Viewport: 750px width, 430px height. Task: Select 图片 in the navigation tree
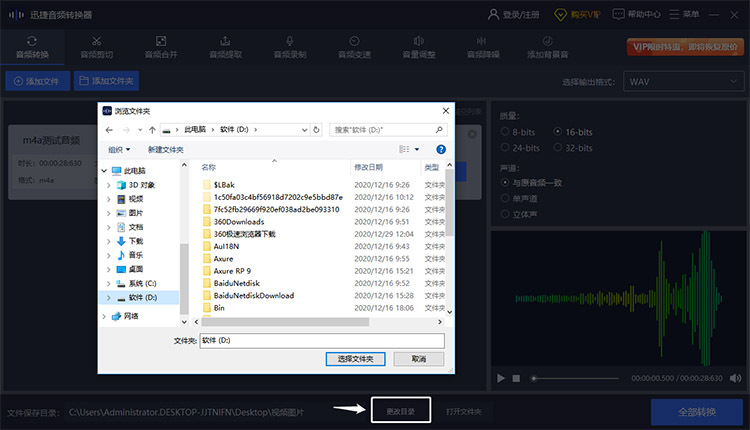pyautogui.click(x=135, y=213)
